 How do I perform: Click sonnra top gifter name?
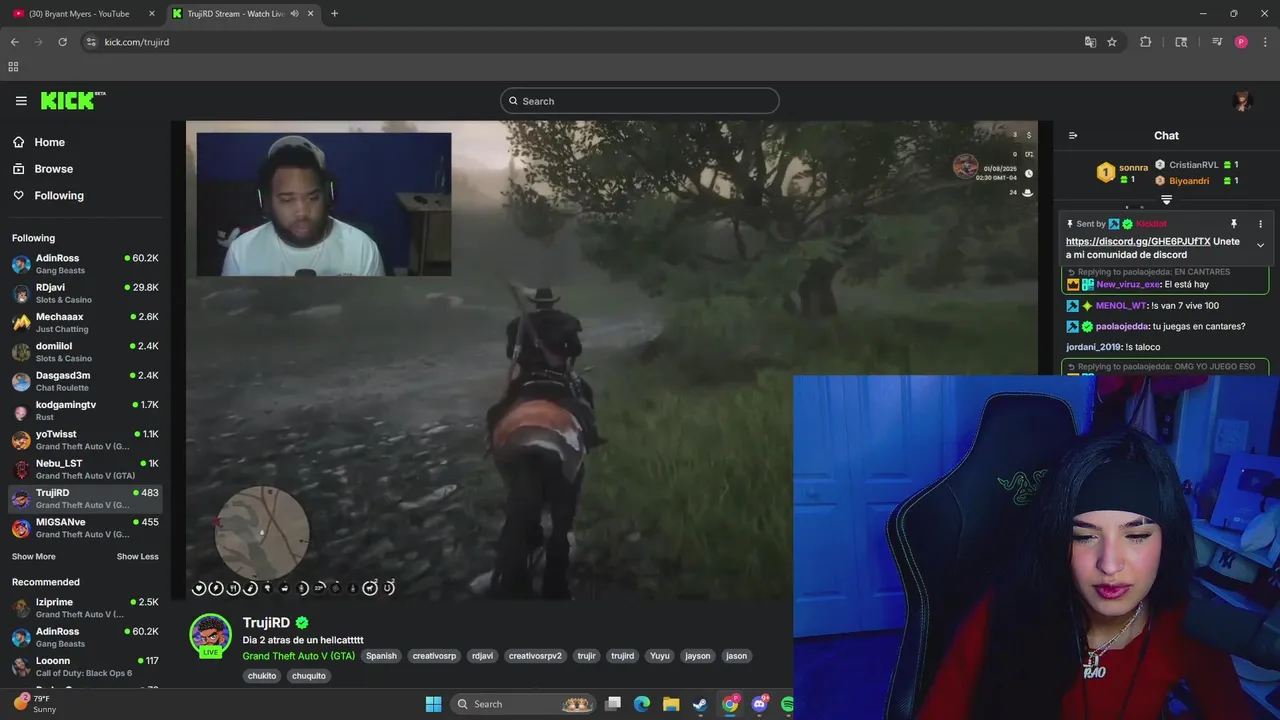tap(1133, 168)
